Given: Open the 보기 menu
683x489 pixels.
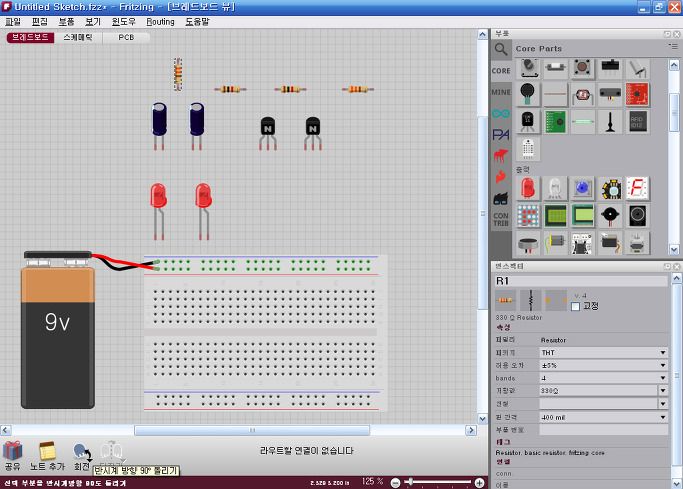Looking at the screenshot, I should pyautogui.click(x=93, y=21).
